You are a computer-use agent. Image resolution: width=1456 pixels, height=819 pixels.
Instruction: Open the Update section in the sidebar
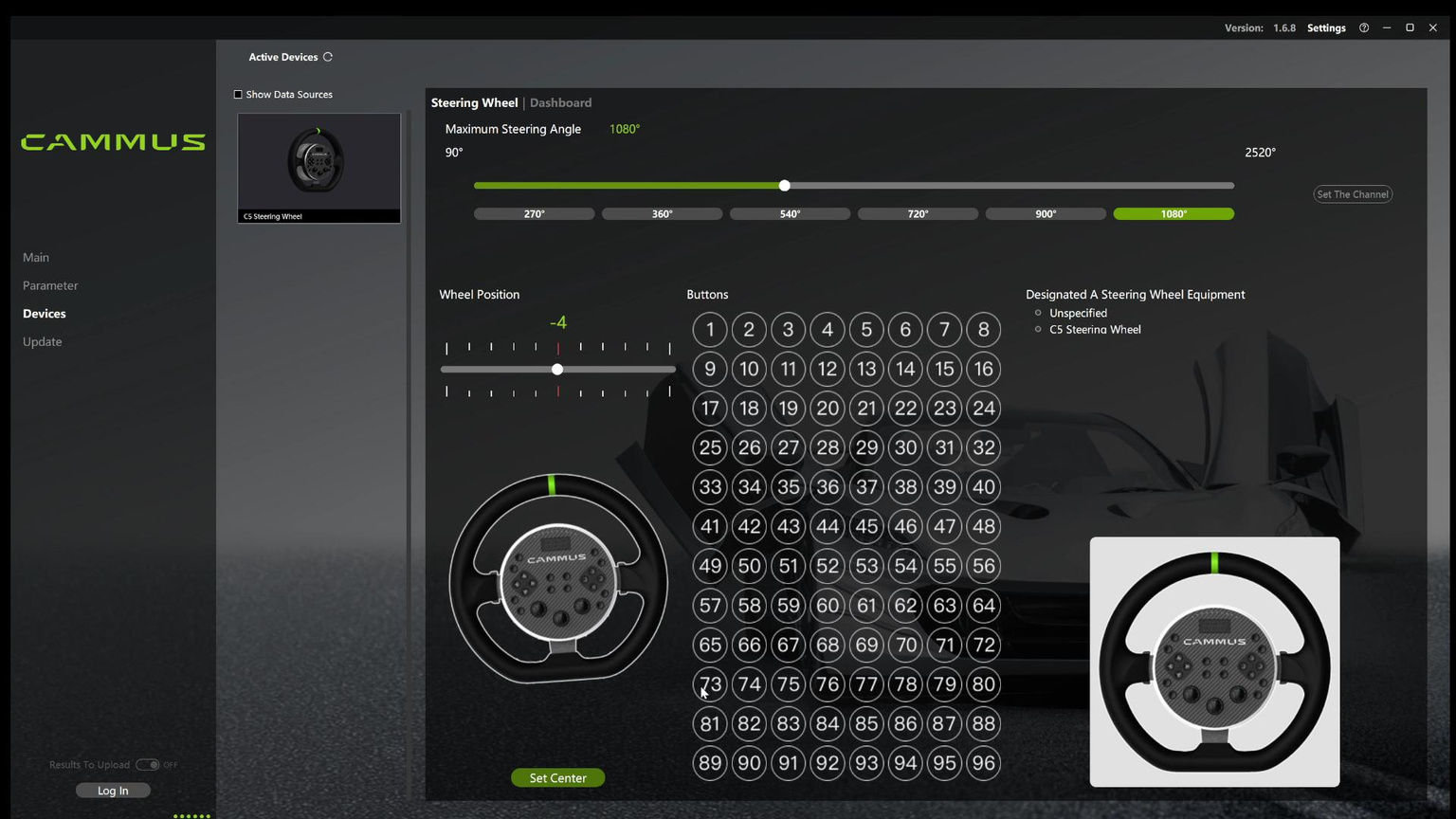click(43, 341)
